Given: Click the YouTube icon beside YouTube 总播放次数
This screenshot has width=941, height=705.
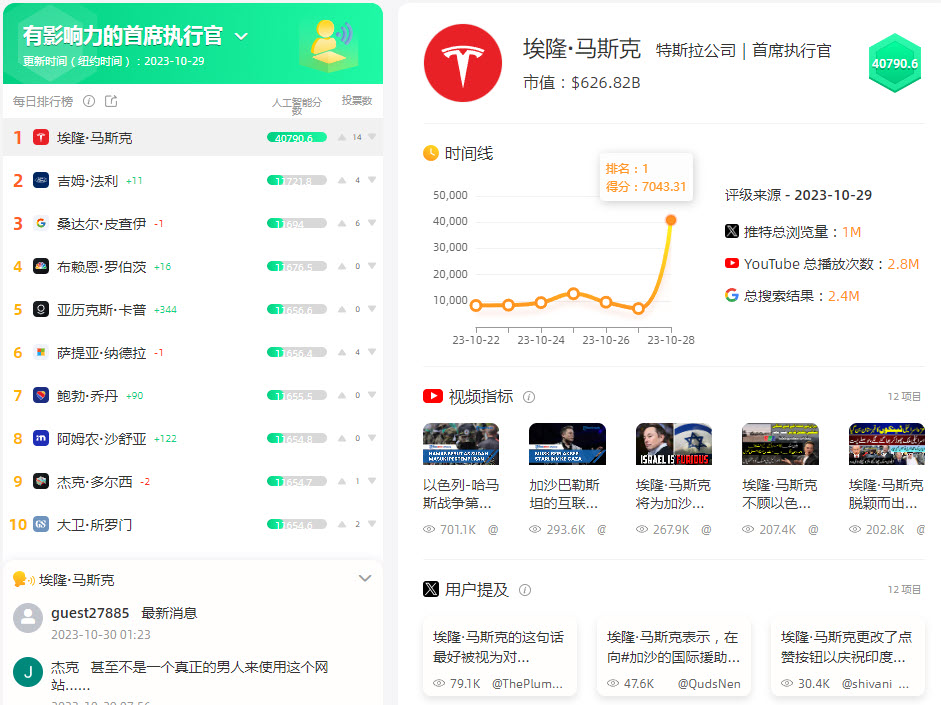Looking at the screenshot, I should [x=732, y=263].
